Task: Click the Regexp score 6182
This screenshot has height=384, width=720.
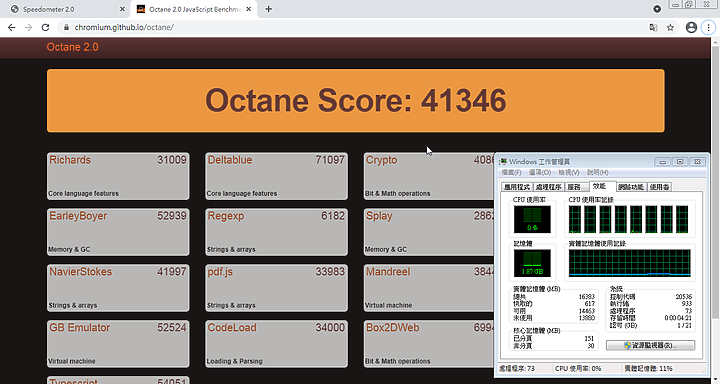Action: tap(333, 216)
